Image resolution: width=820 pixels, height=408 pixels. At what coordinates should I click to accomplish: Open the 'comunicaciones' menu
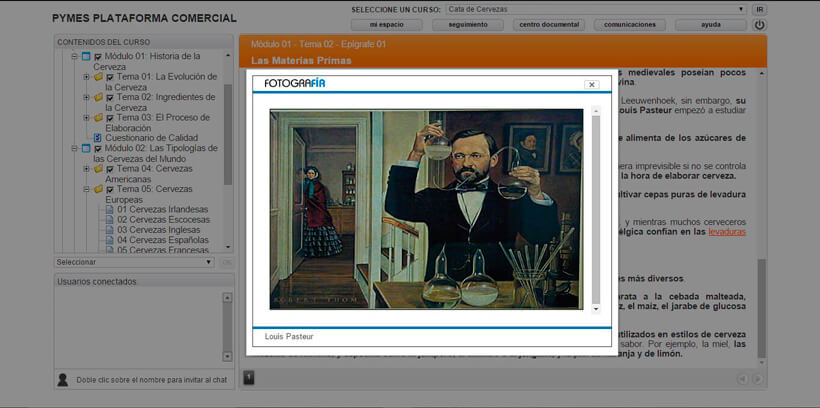pos(630,25)
